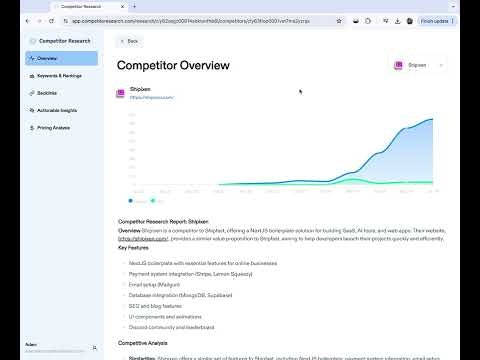480x360 pixels.
Task: Click the browser back arrow
Action: (28, 21)
